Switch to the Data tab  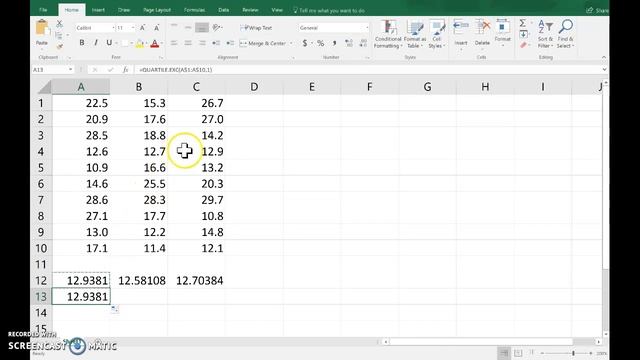(x=223, y=10)
